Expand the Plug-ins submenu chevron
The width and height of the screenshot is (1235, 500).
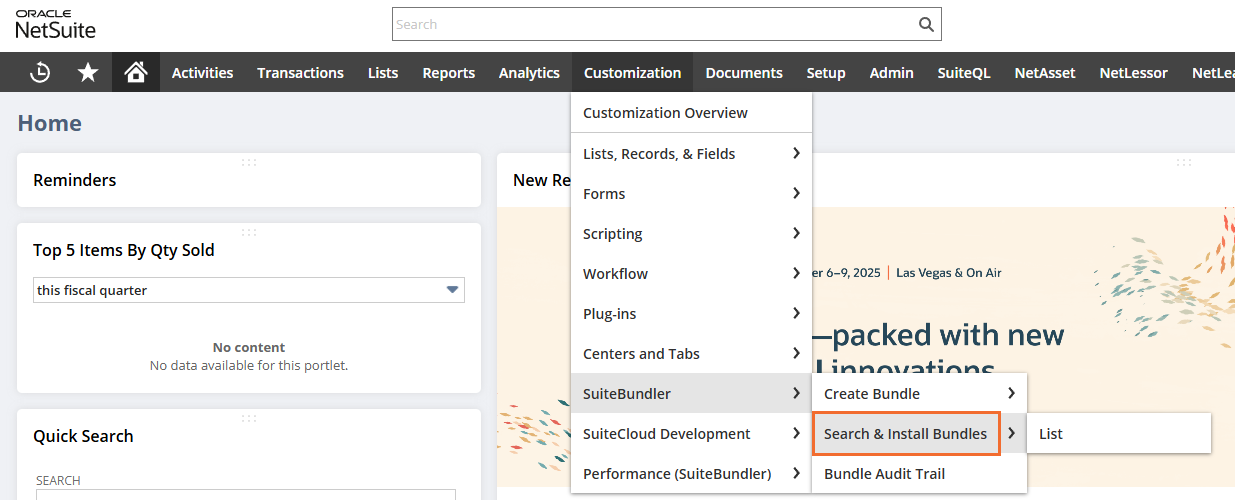pyautogui.click(x=796, y=313)
